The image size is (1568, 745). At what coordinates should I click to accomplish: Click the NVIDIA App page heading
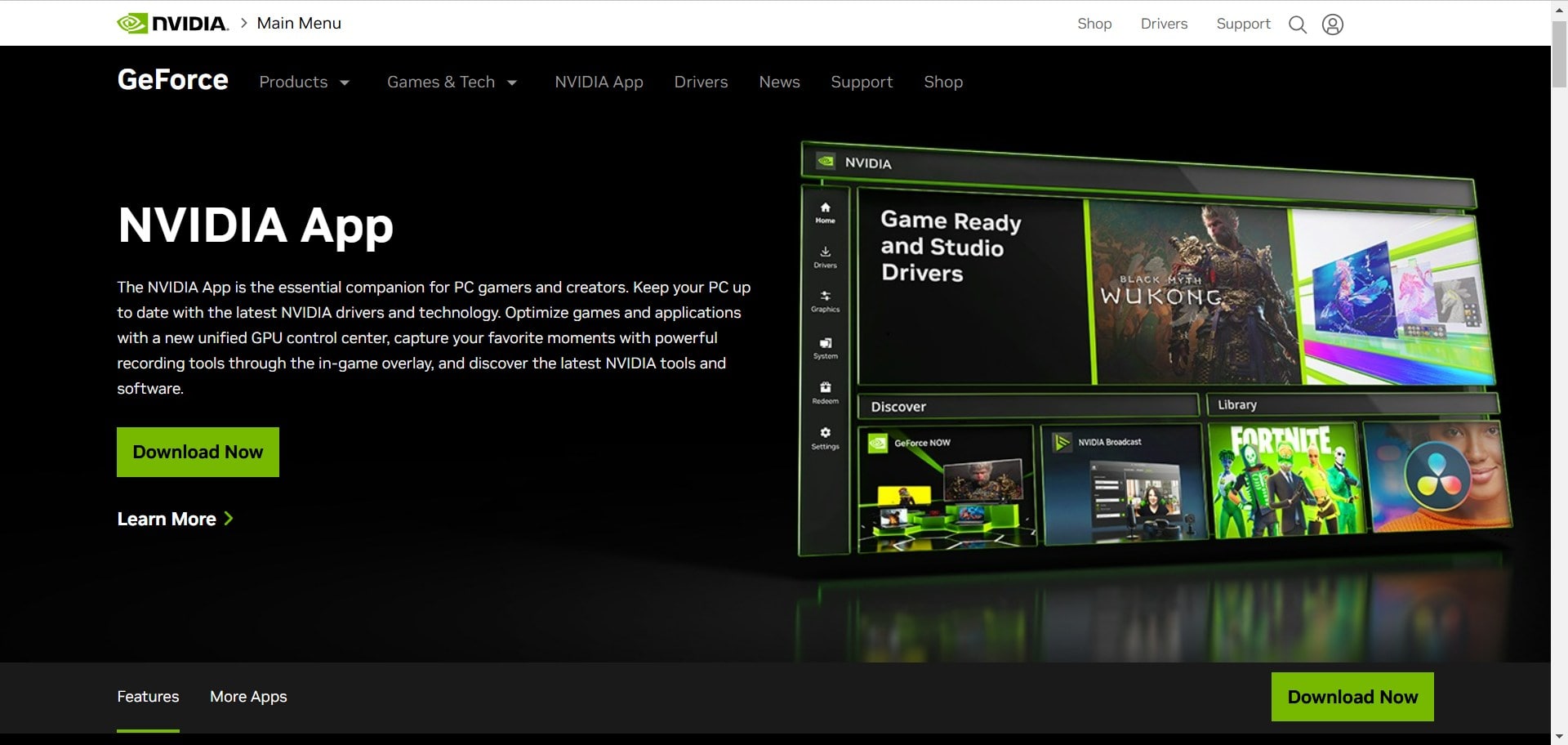(x=256, y=225)
